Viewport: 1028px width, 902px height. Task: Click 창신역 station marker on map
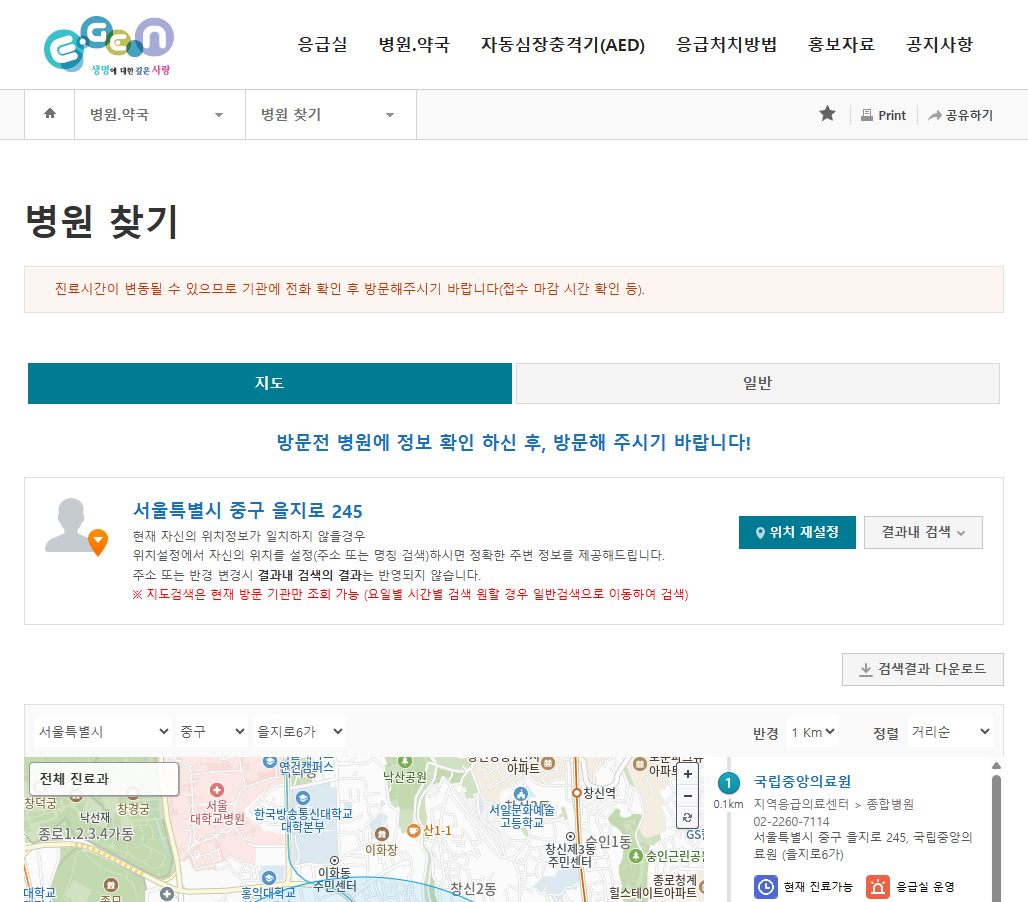tap(577, 793)
